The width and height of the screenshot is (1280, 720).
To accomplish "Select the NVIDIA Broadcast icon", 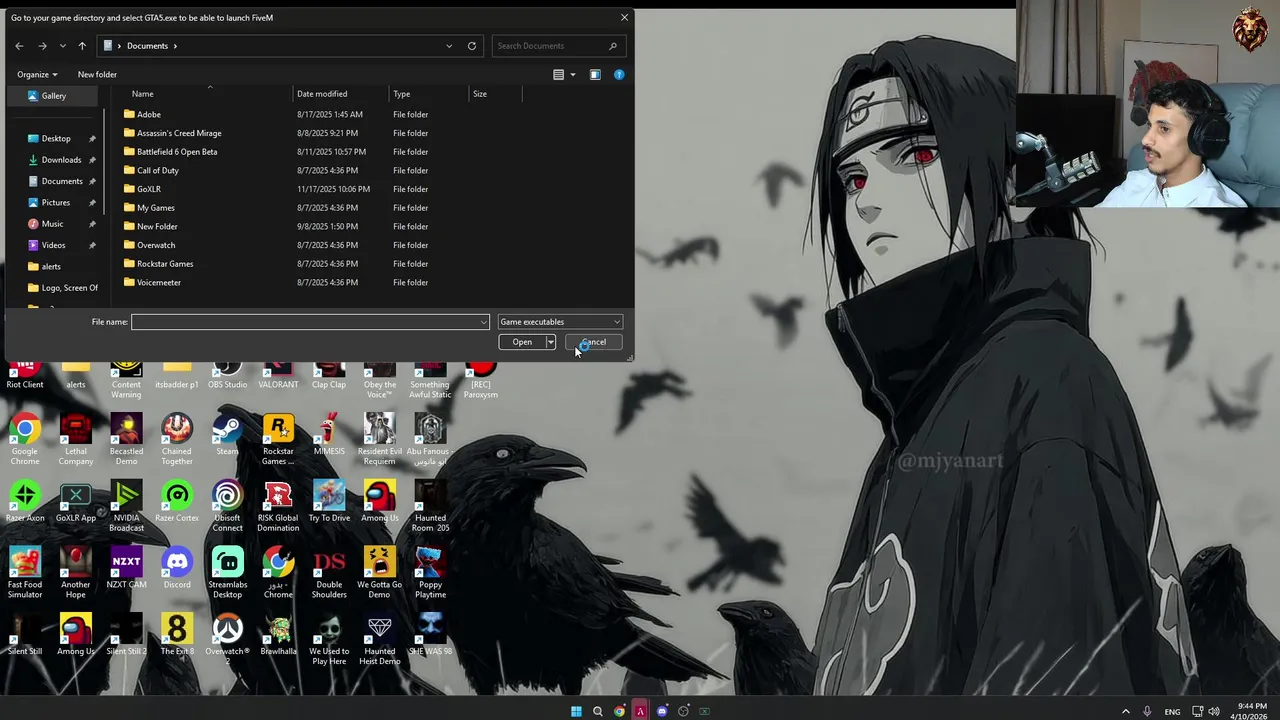I will 126,507.
